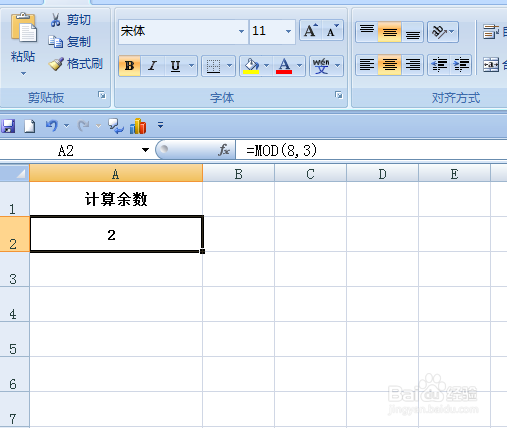Open phonetic guide dropdown arrow
The image size is (507, 428).
point(337,65)
